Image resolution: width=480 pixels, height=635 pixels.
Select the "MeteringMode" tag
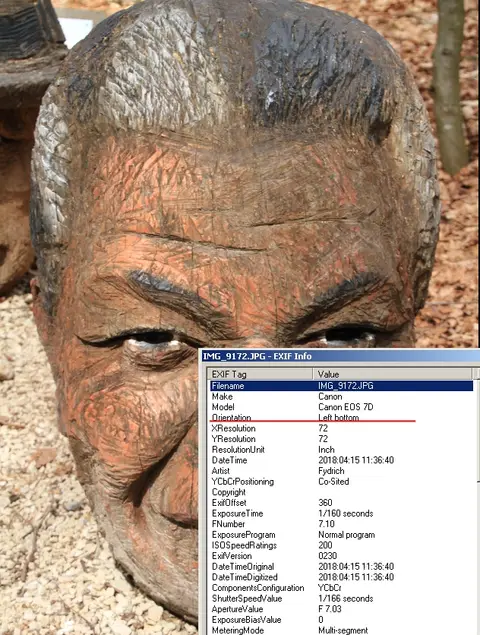click(237, 630)
